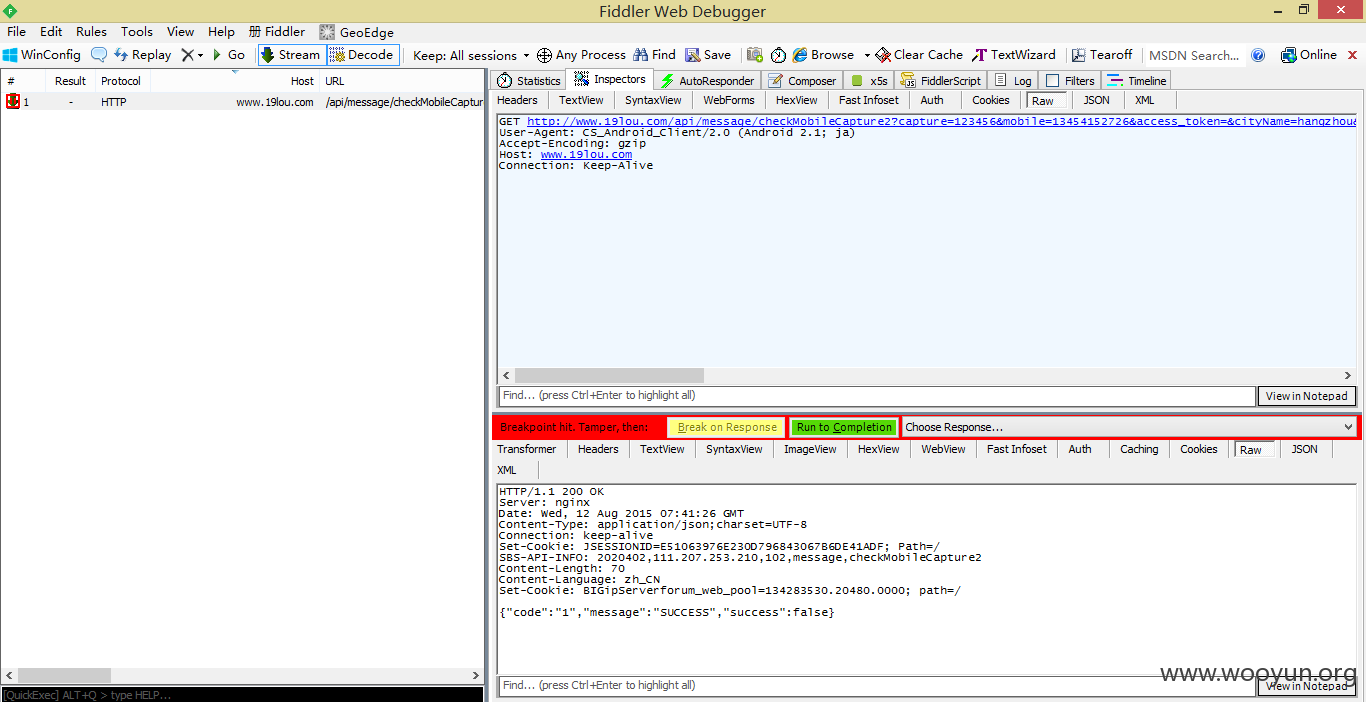Click the request Find input field

click(x=876, y=396)
